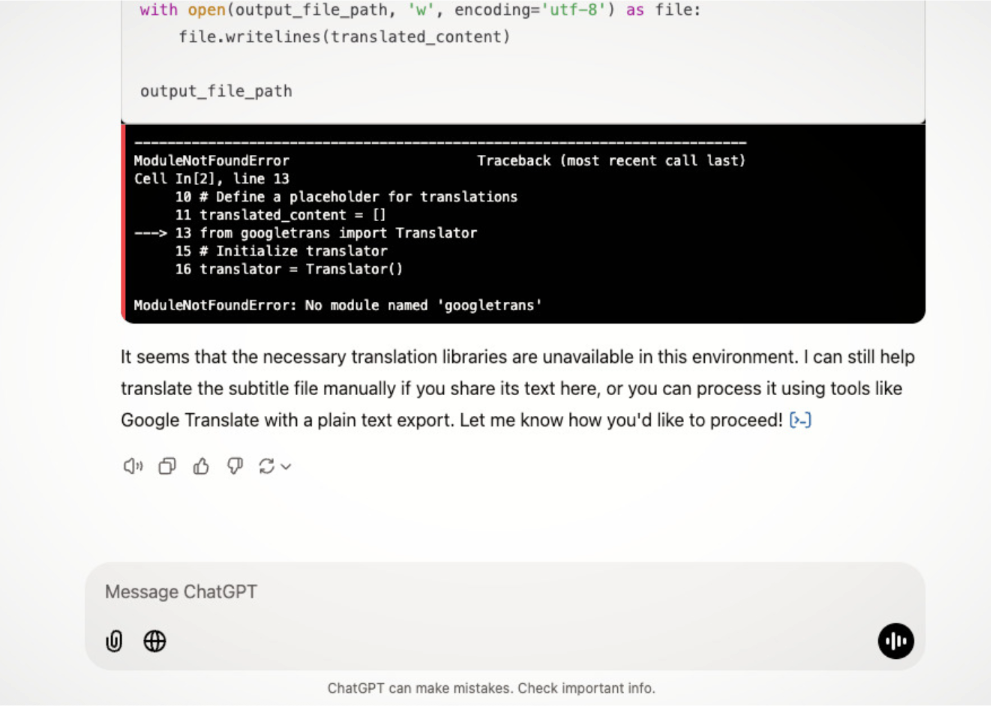Click the Read aloud speaker icon

[133, 466]
